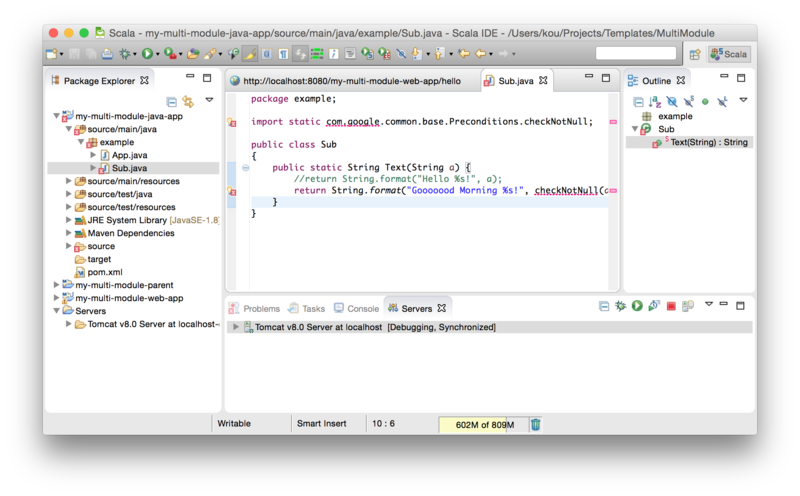
Task: Collapse source/main/java folder
Action: 68,129
